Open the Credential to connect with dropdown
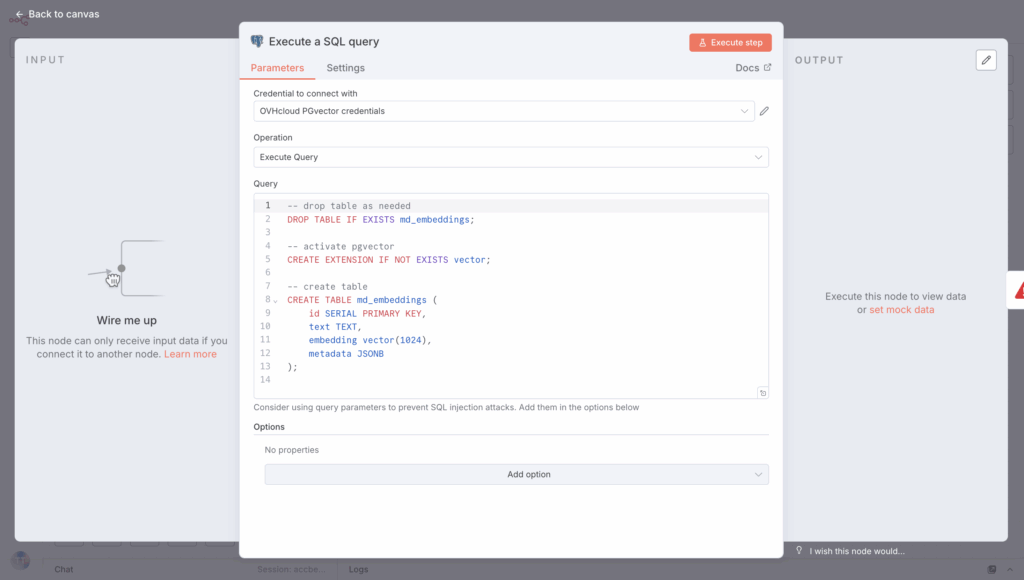 [x=504, y=111]
